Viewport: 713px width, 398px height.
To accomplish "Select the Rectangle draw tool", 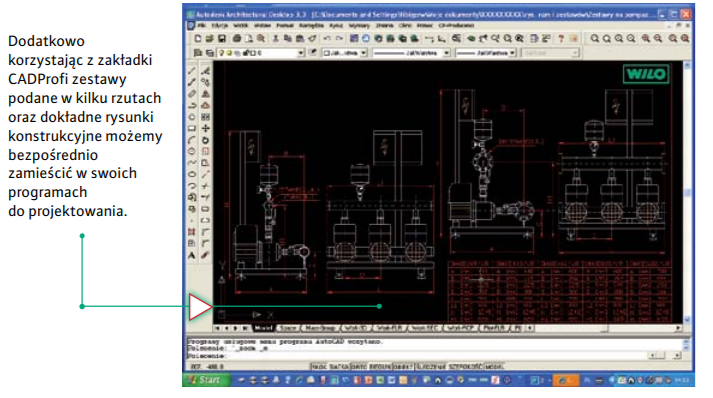I will coord(192,128).
